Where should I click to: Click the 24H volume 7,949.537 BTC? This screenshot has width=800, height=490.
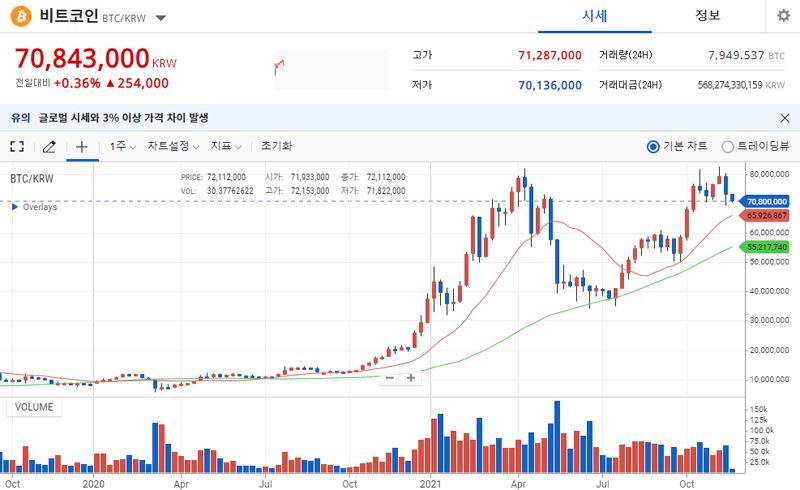(x=746, y=55)
